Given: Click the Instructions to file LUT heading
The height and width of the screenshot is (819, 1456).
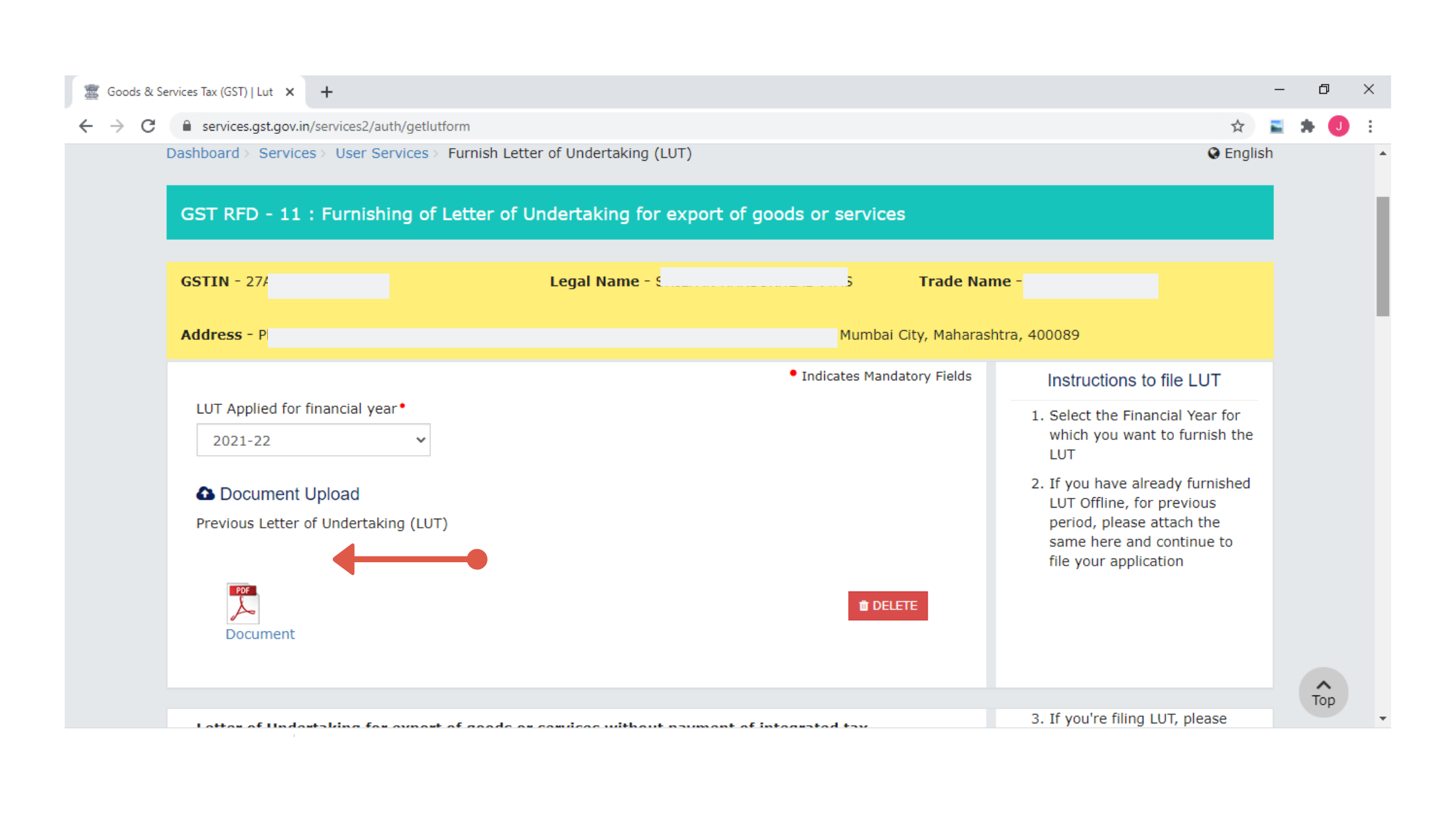Looking at the screenshot, I should 1134,380.
